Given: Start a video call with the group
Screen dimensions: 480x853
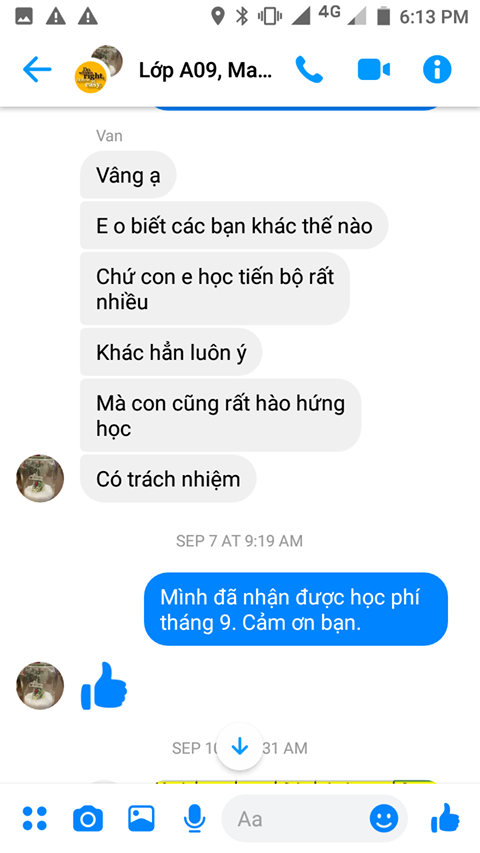Looking at the screenshot, I should pos(373,70).
